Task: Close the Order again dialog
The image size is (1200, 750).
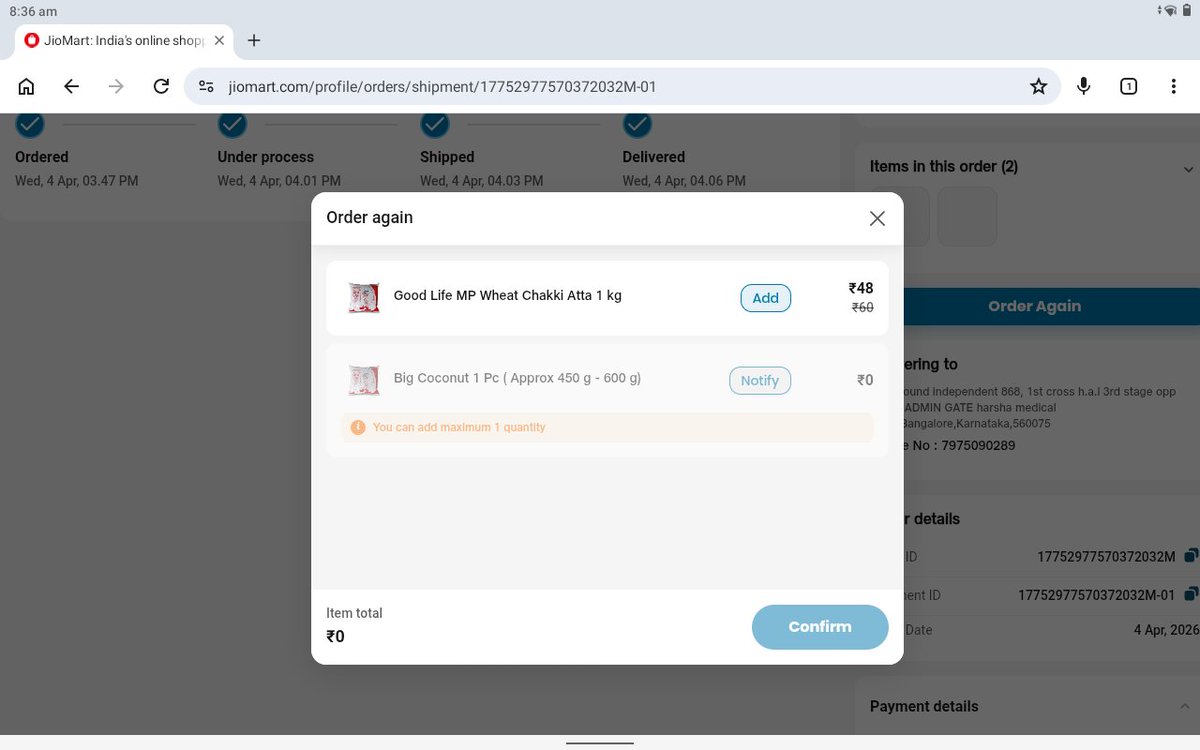Action: click(x=877, y=218)
